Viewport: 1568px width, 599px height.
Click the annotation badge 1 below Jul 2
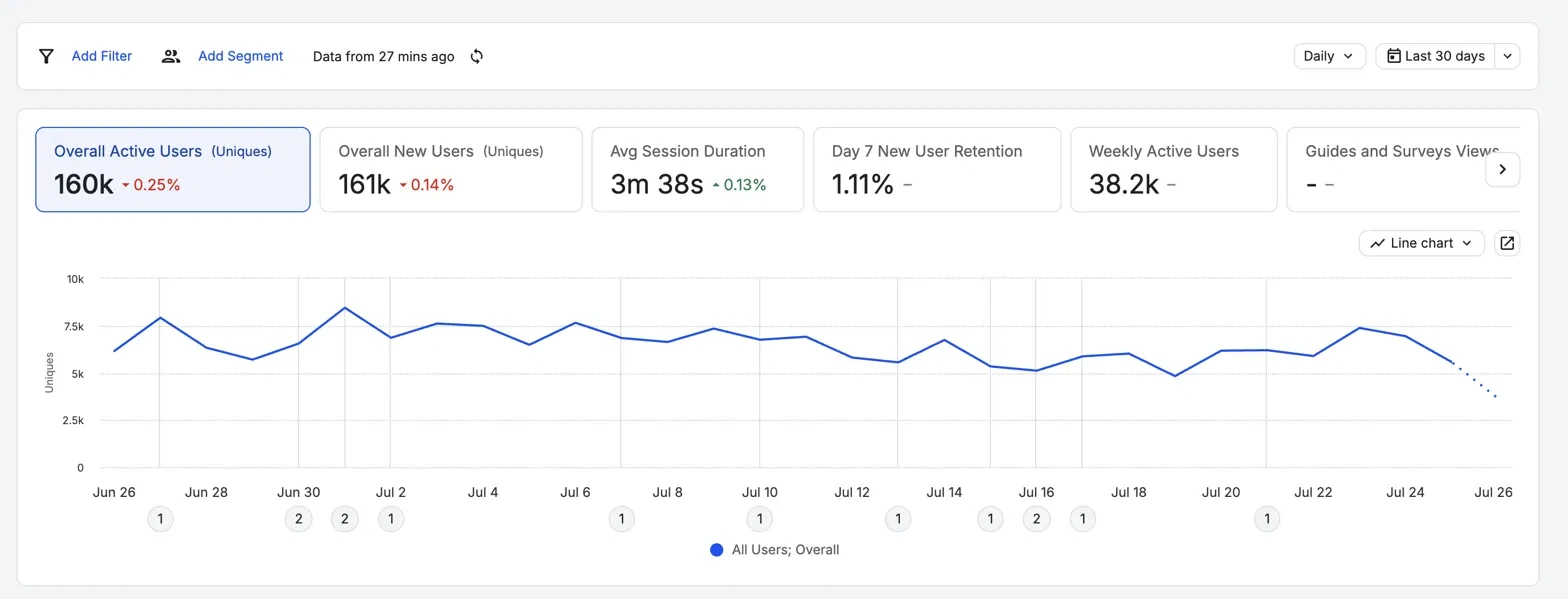pyautogui.click(x=391, y=519)
